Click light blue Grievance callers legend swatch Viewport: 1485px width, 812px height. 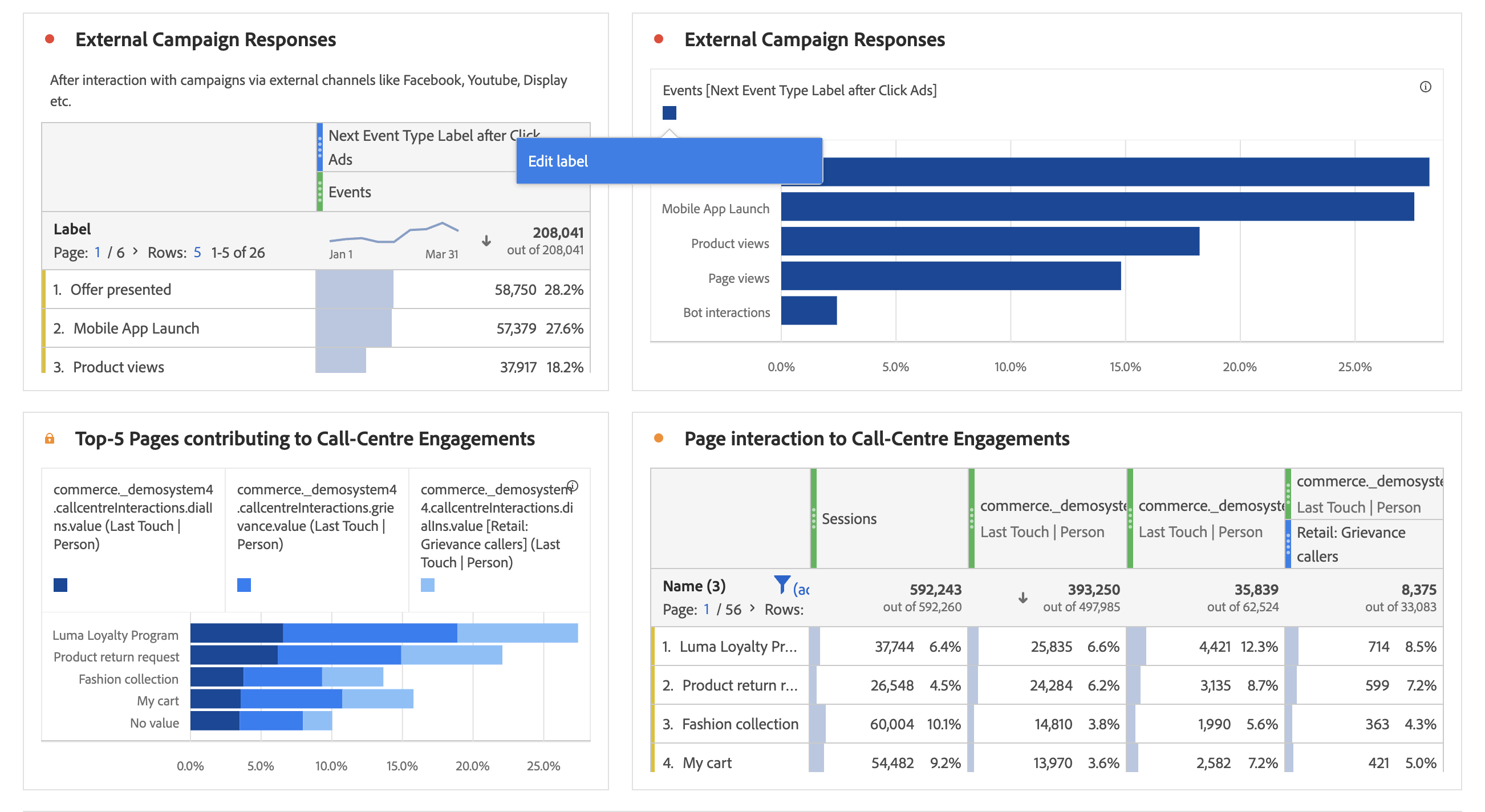[427, 585]
